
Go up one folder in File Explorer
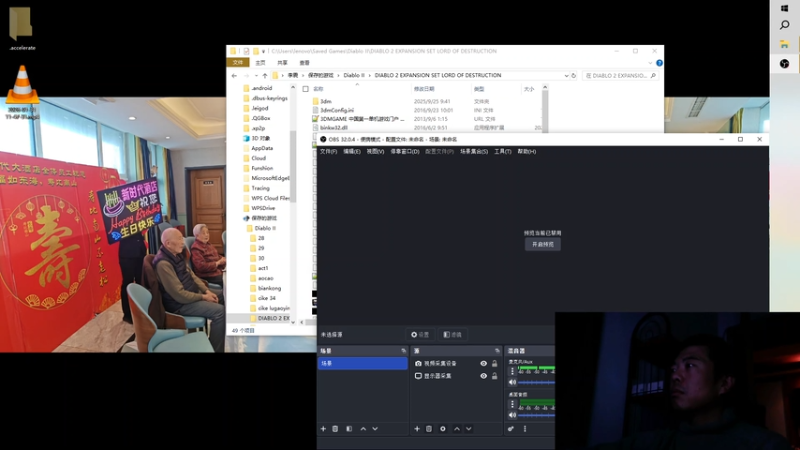point(264,76)
